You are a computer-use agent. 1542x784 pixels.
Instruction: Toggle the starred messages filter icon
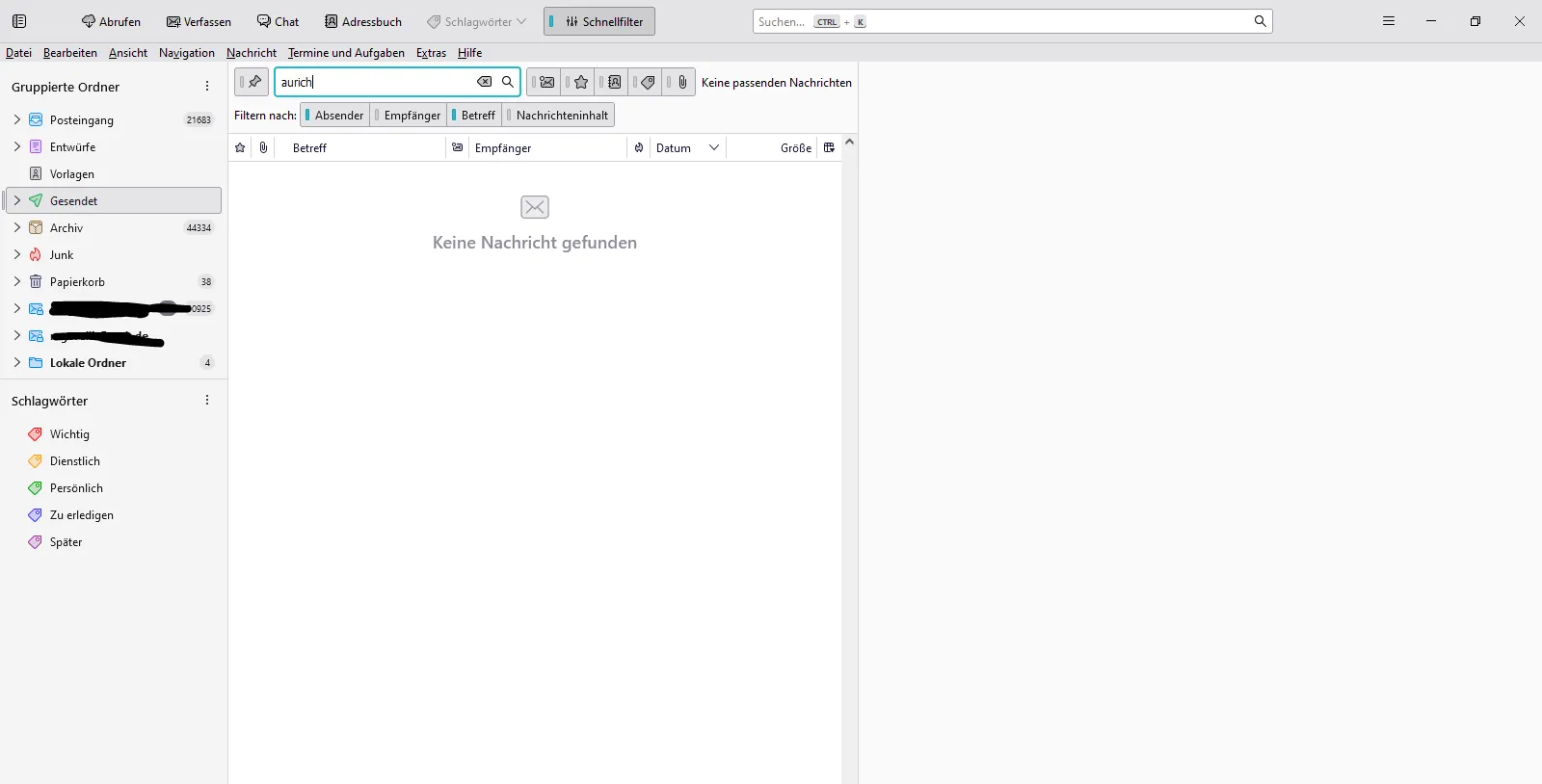pos(578,82)
